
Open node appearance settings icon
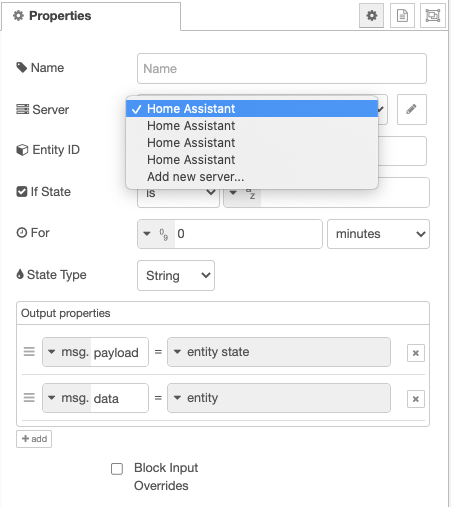coord(433,15)
